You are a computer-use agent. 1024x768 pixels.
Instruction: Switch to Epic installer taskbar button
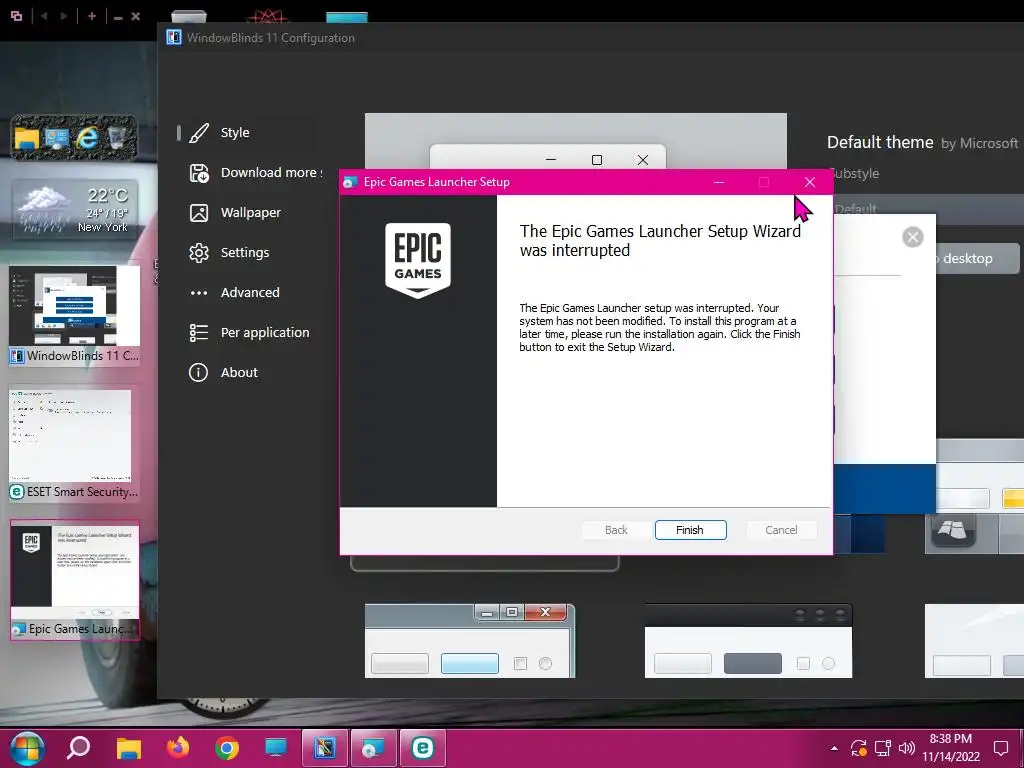coord(374,748)
